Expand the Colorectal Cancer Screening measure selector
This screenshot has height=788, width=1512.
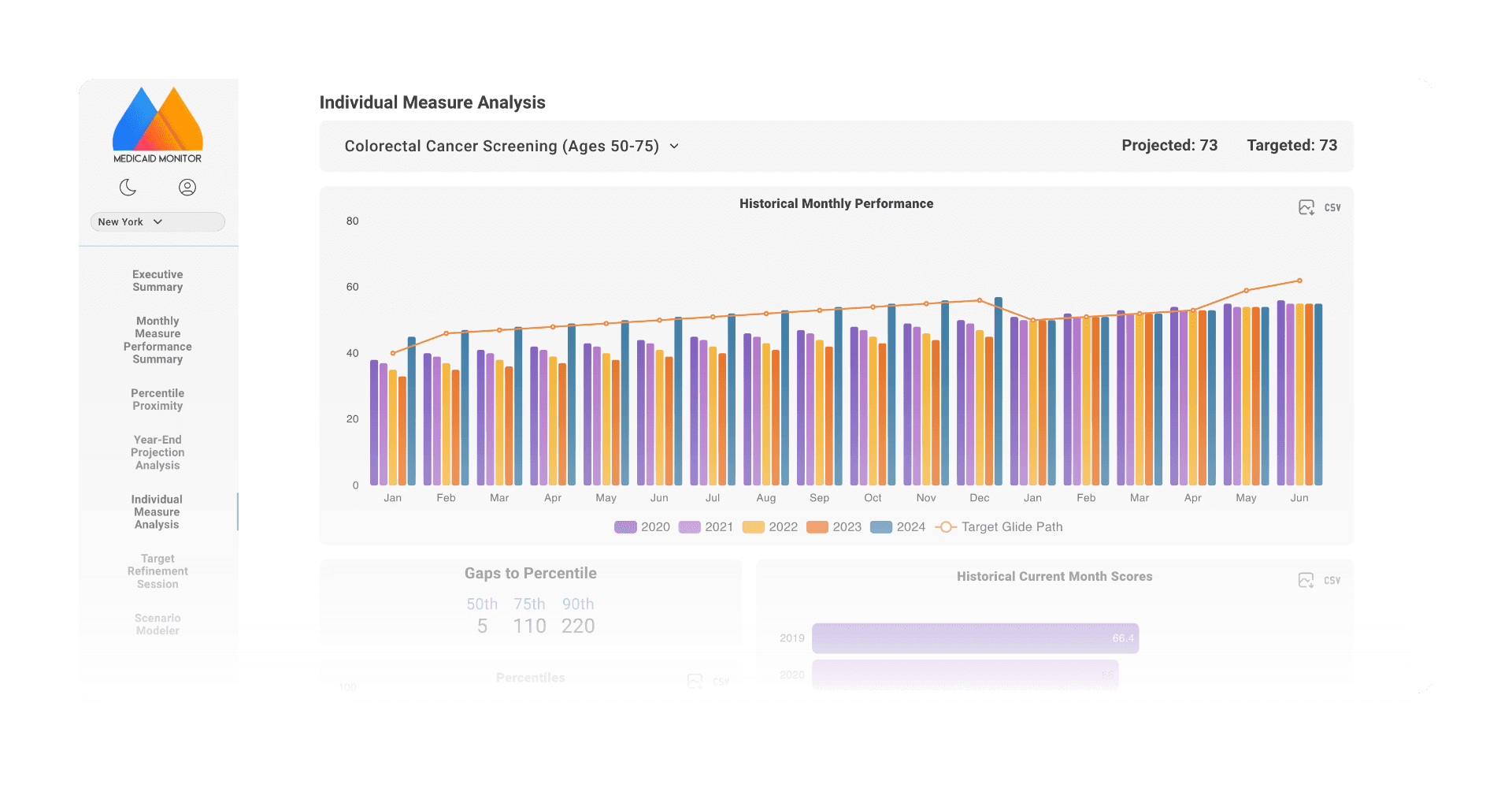point(512,147)
